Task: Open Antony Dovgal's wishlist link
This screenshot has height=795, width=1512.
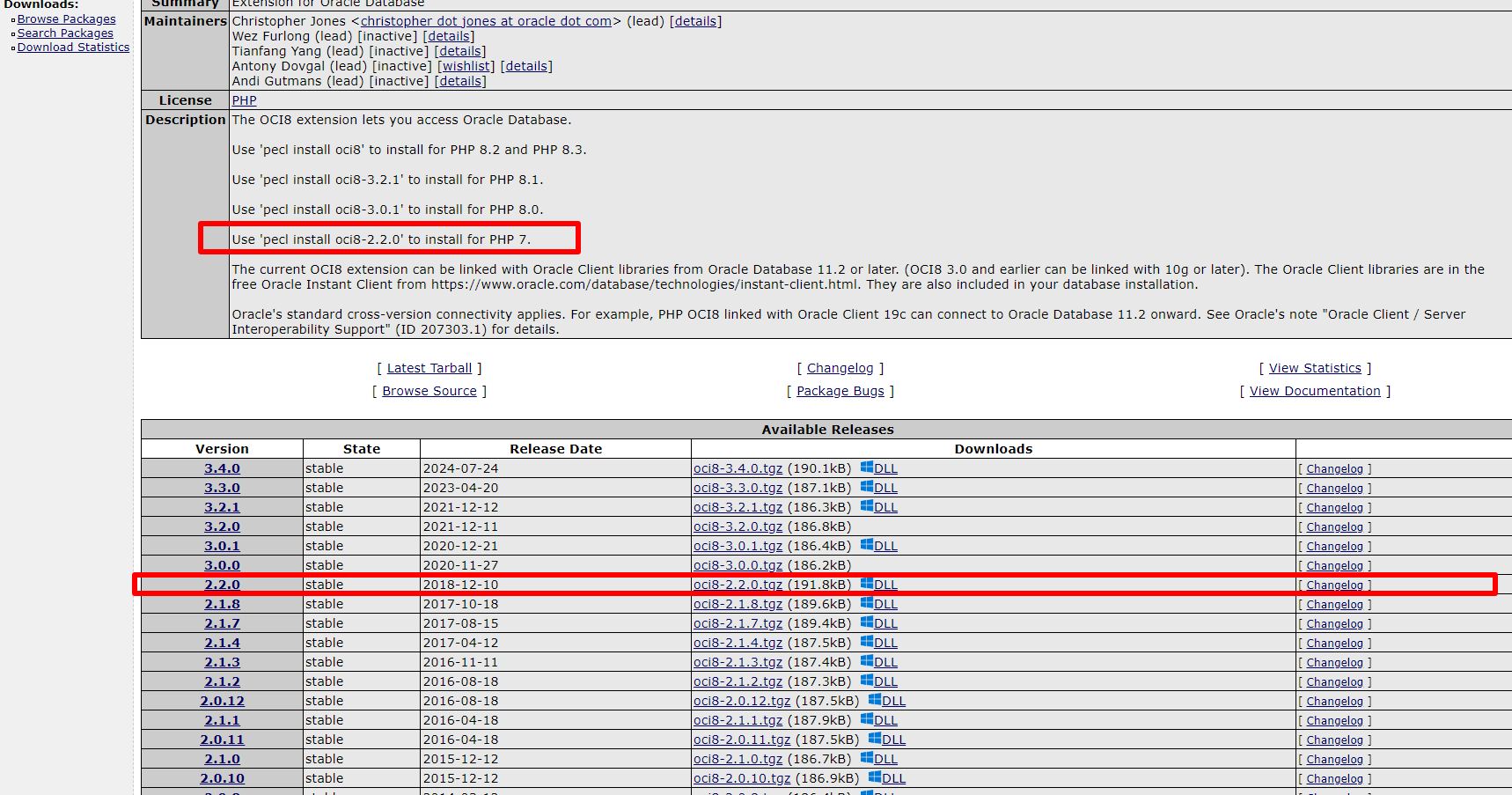Action: 466,66
